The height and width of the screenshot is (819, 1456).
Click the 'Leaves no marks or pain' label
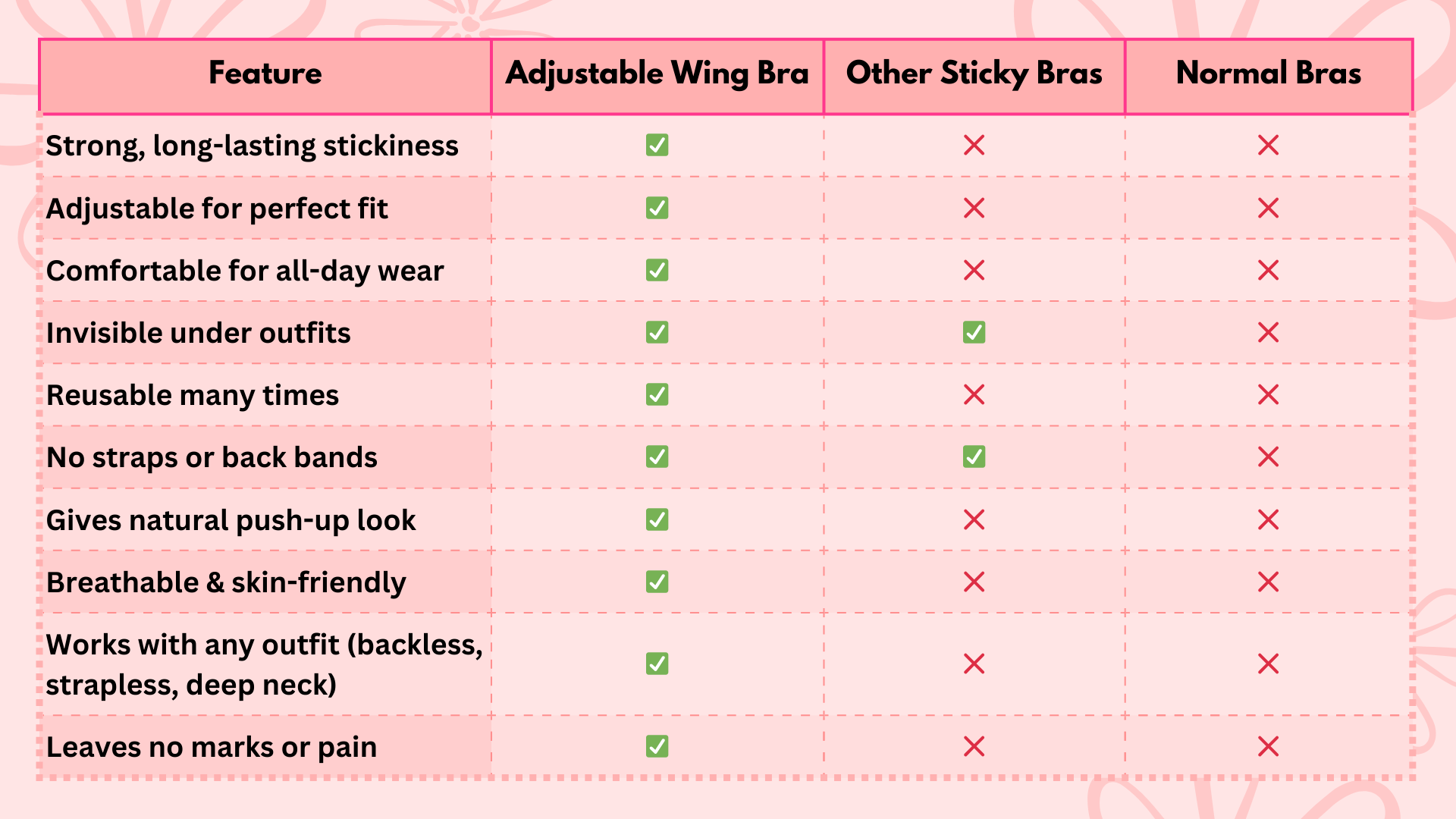click(212, 748)
